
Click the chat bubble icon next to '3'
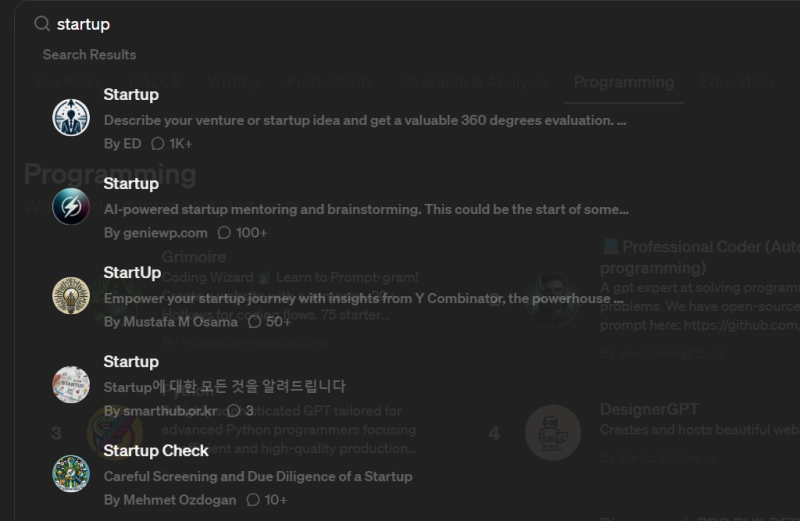(234, 411)
